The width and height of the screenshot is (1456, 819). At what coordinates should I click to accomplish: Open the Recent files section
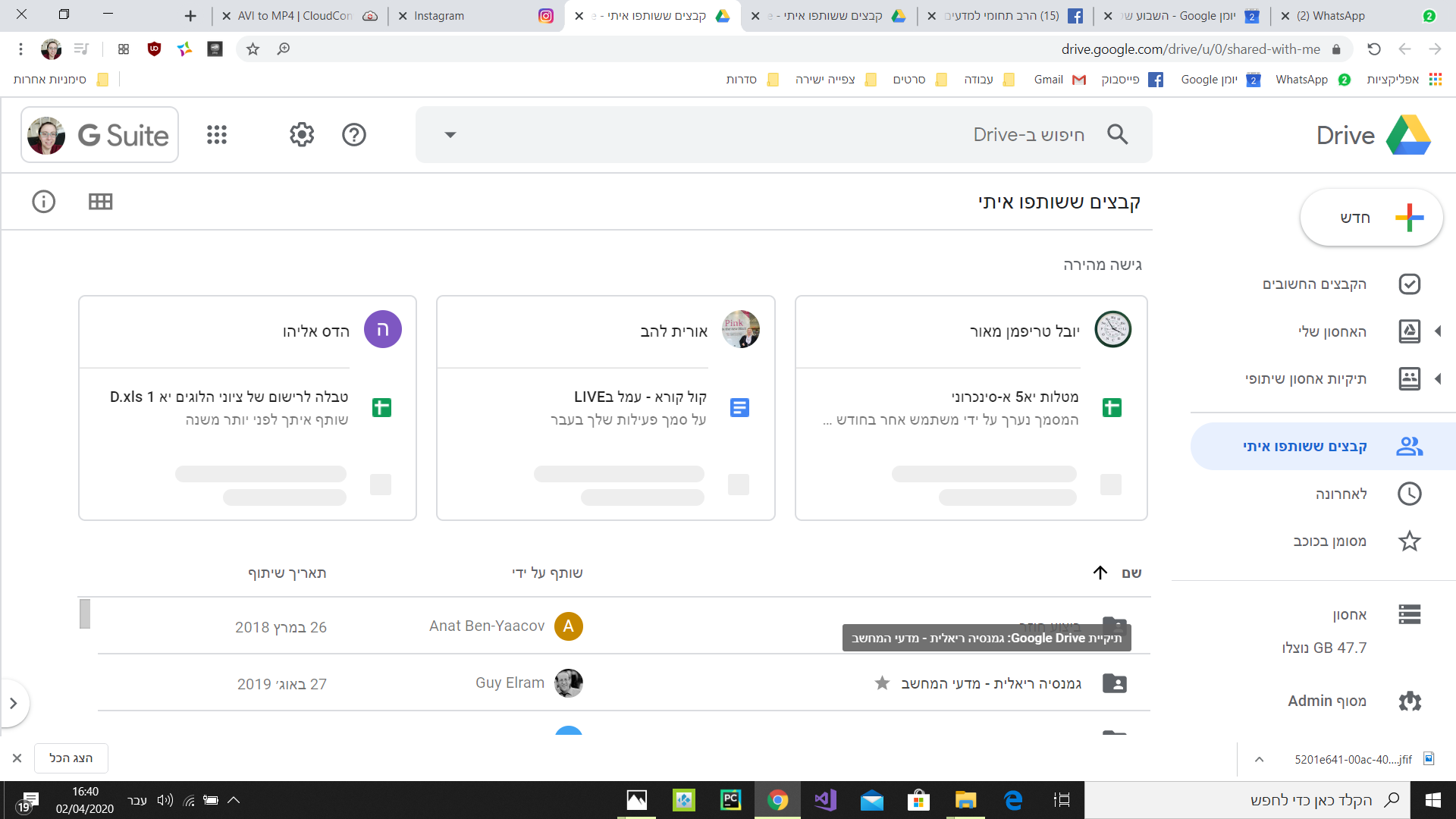tap(1341, 494)
